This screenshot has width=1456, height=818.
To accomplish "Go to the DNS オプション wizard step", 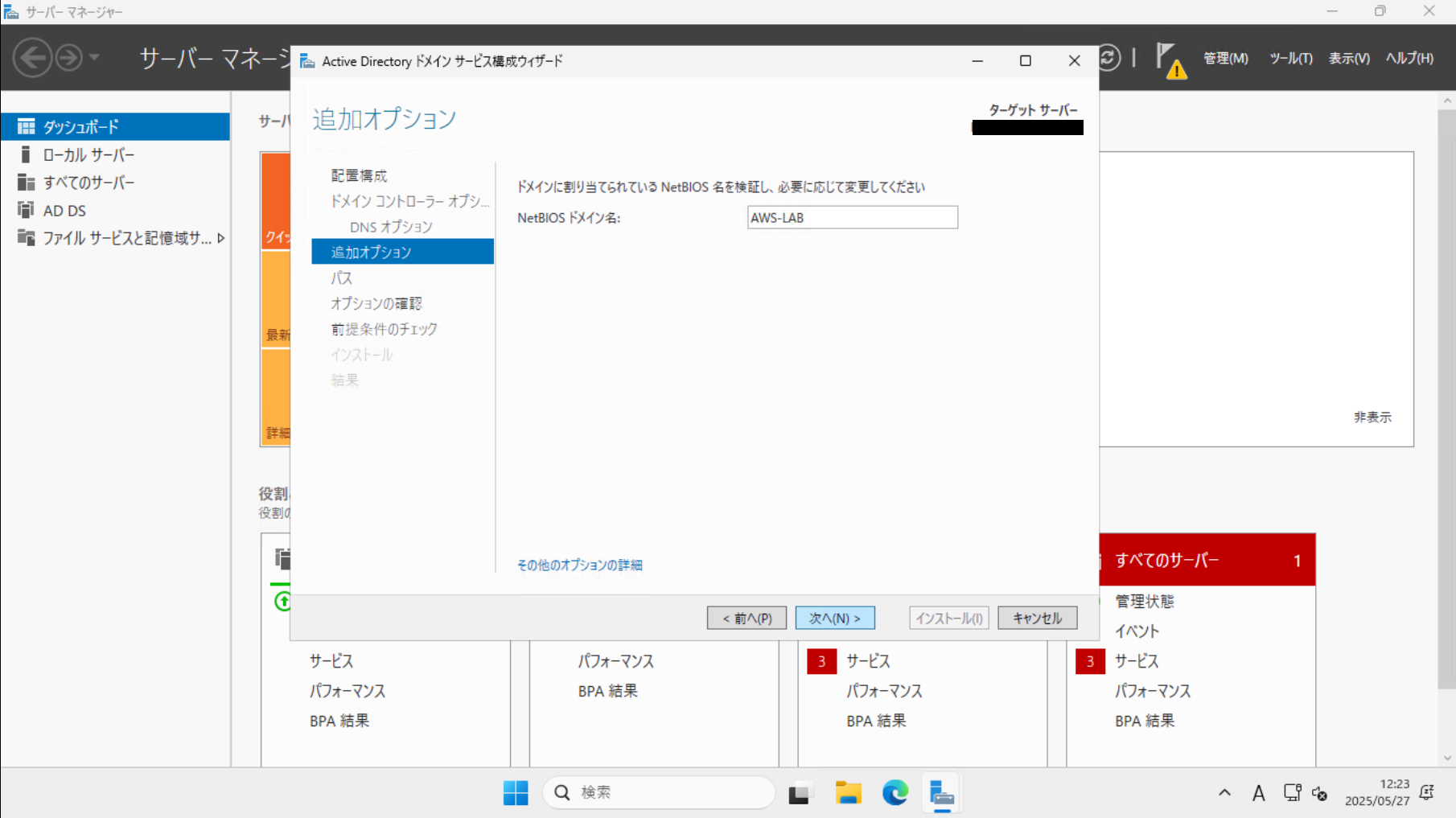I will 391,227.
